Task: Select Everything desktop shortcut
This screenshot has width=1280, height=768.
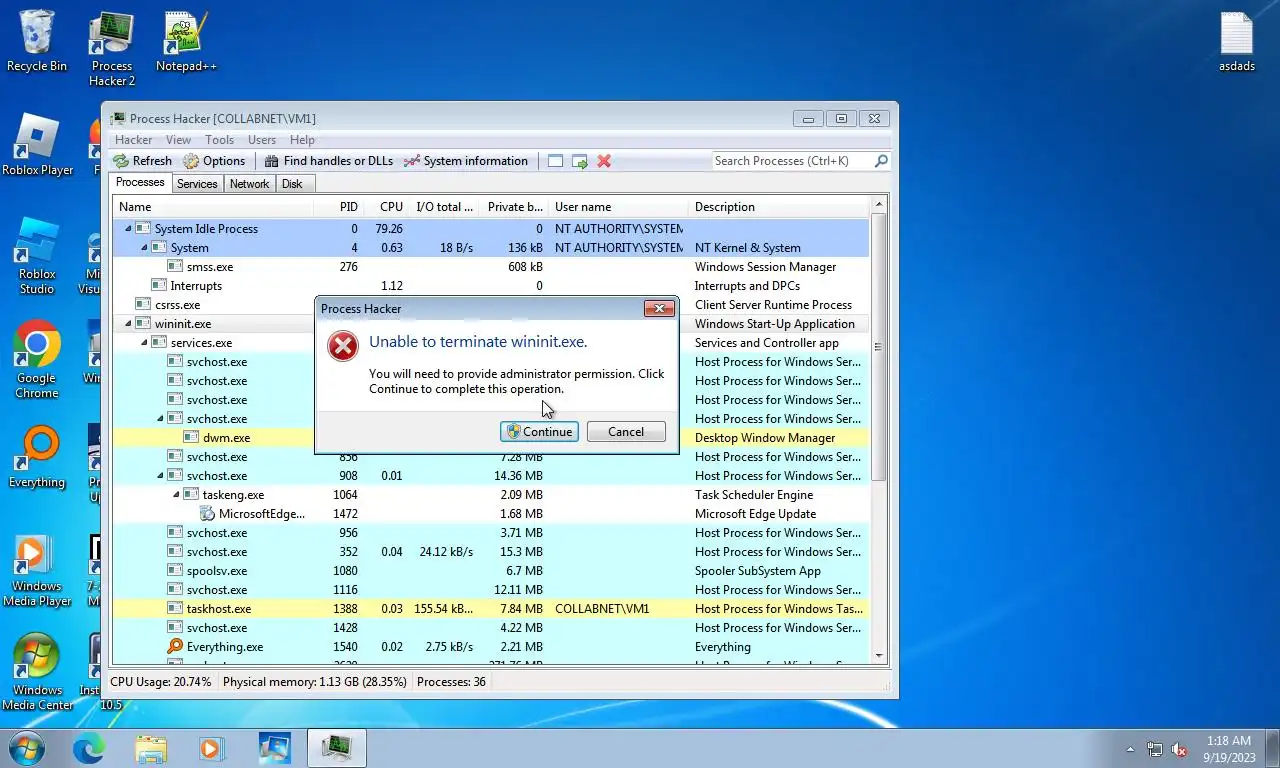Action: point(37,458)
